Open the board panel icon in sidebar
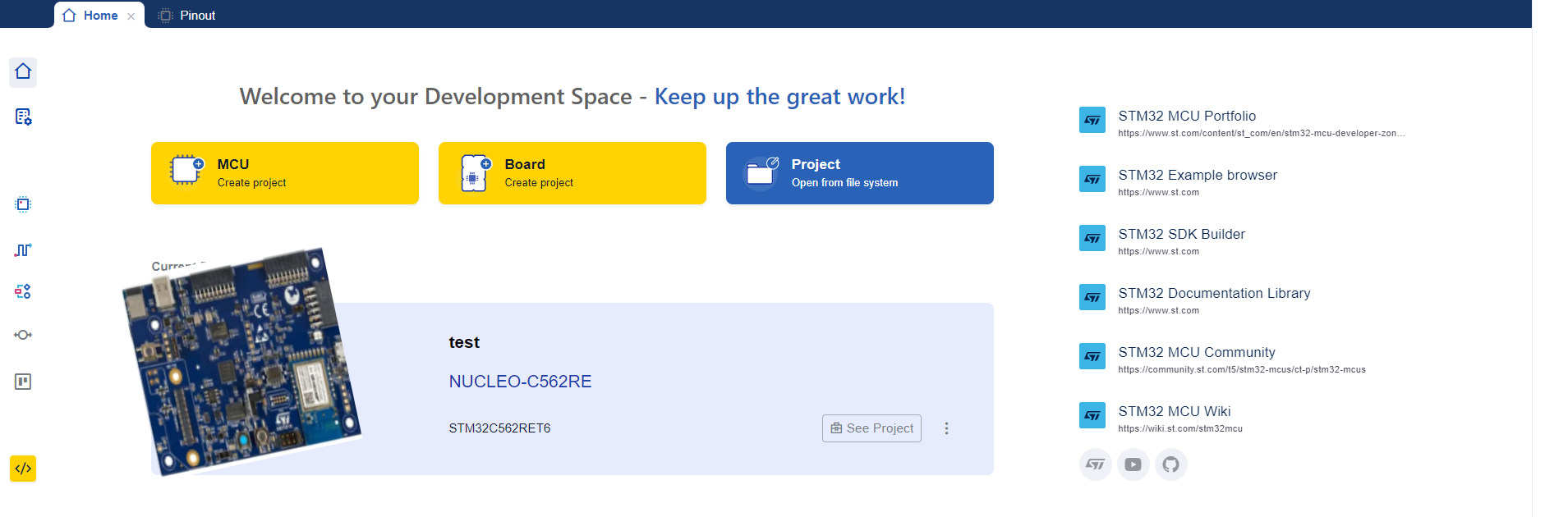 [23, 382]
